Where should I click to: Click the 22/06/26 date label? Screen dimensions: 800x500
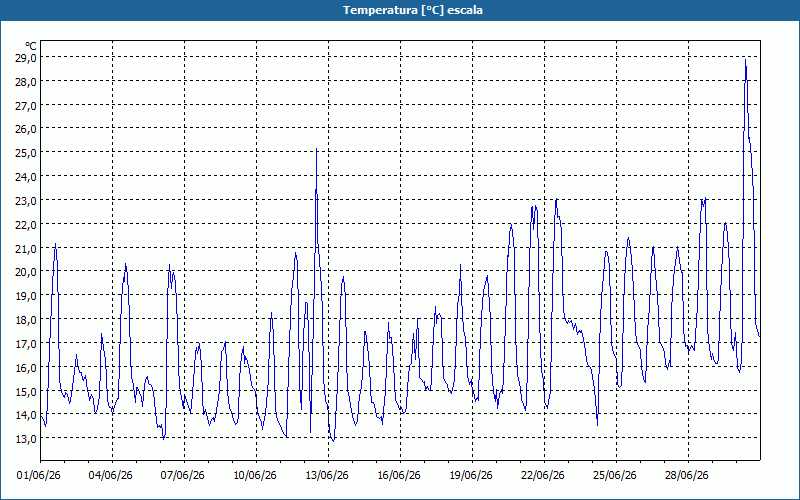(x=543, y=476)
